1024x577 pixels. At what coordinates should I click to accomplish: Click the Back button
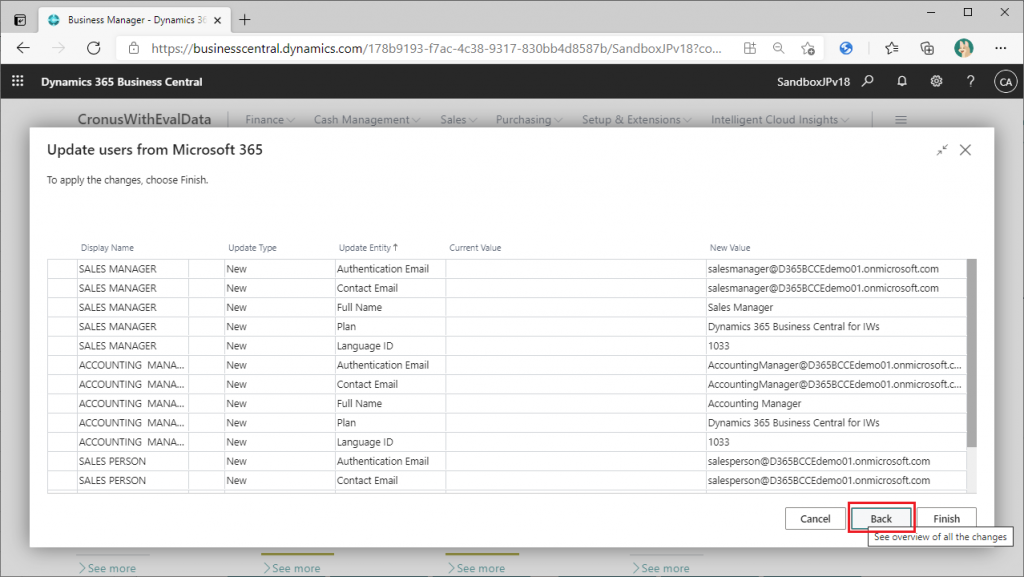(x=881, y=519)
